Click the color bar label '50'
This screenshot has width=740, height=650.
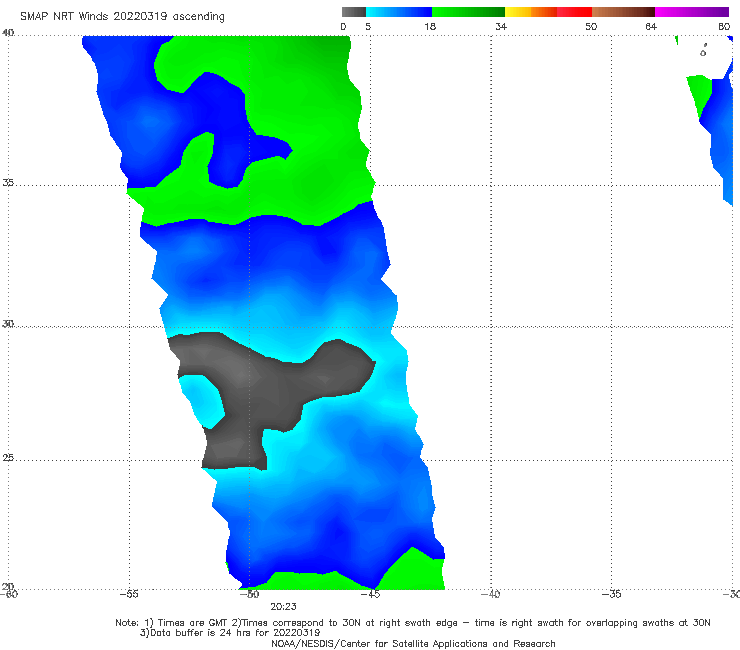click(x=591, y=26)
